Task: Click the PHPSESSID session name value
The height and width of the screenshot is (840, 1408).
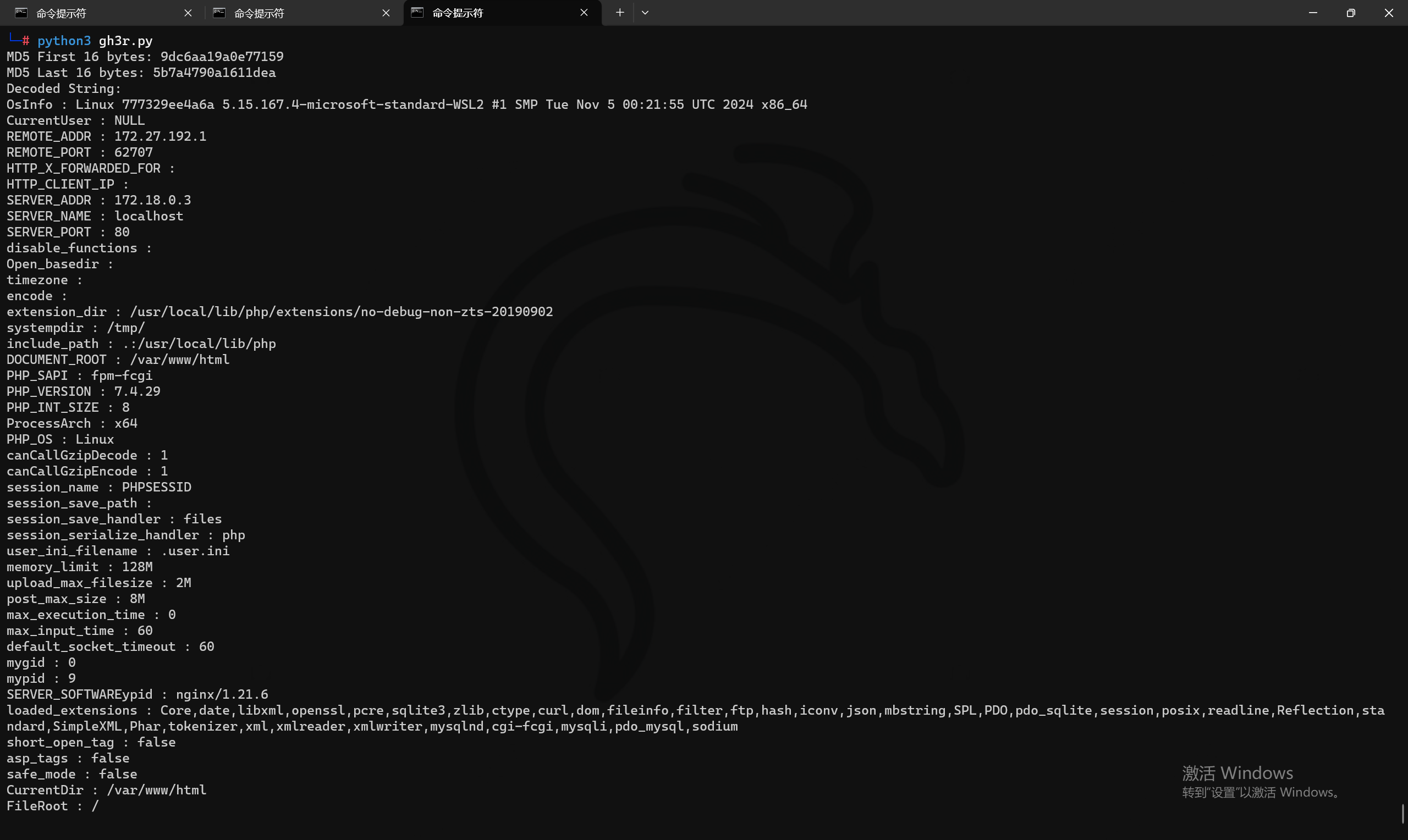Action: pyautogui.click(x=156, y=488)
